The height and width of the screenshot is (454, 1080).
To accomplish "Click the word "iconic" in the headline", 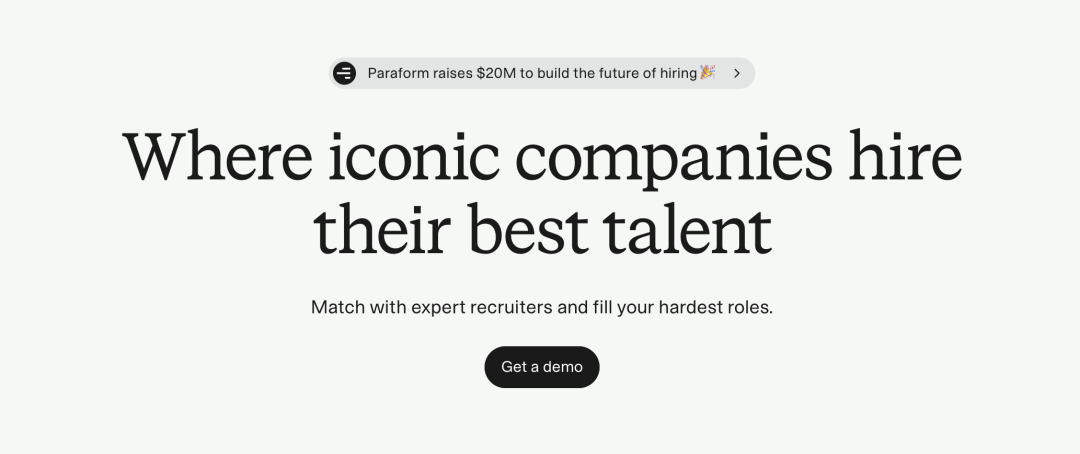I will (x=413, y=156).
